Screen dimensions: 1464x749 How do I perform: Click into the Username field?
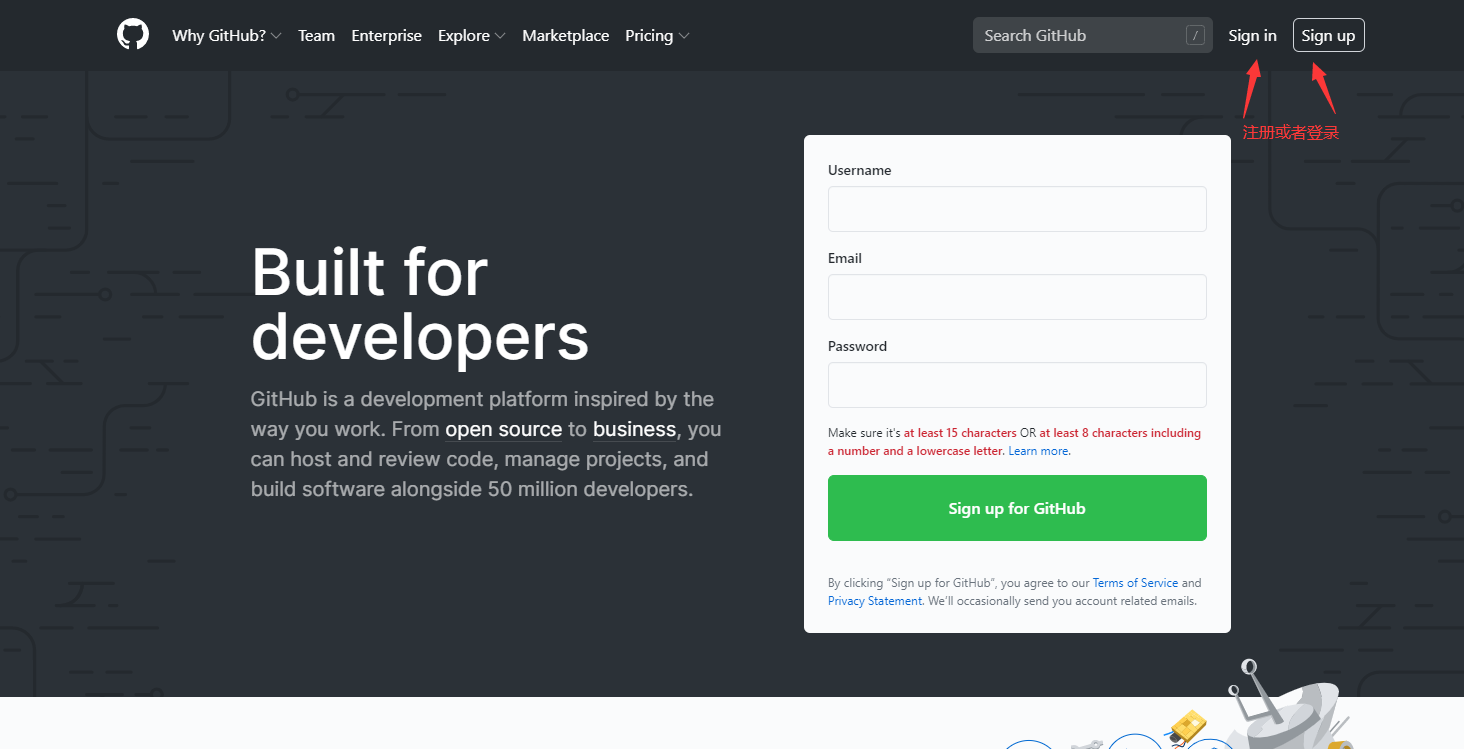click(x=1017, y=209)
